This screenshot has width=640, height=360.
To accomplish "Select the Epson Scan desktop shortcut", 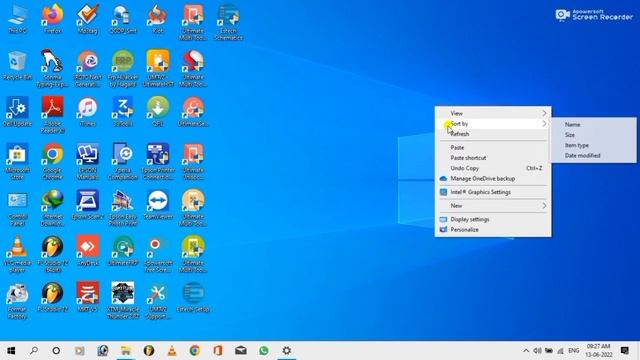I will pyautogui.click(x=88, y=205).
